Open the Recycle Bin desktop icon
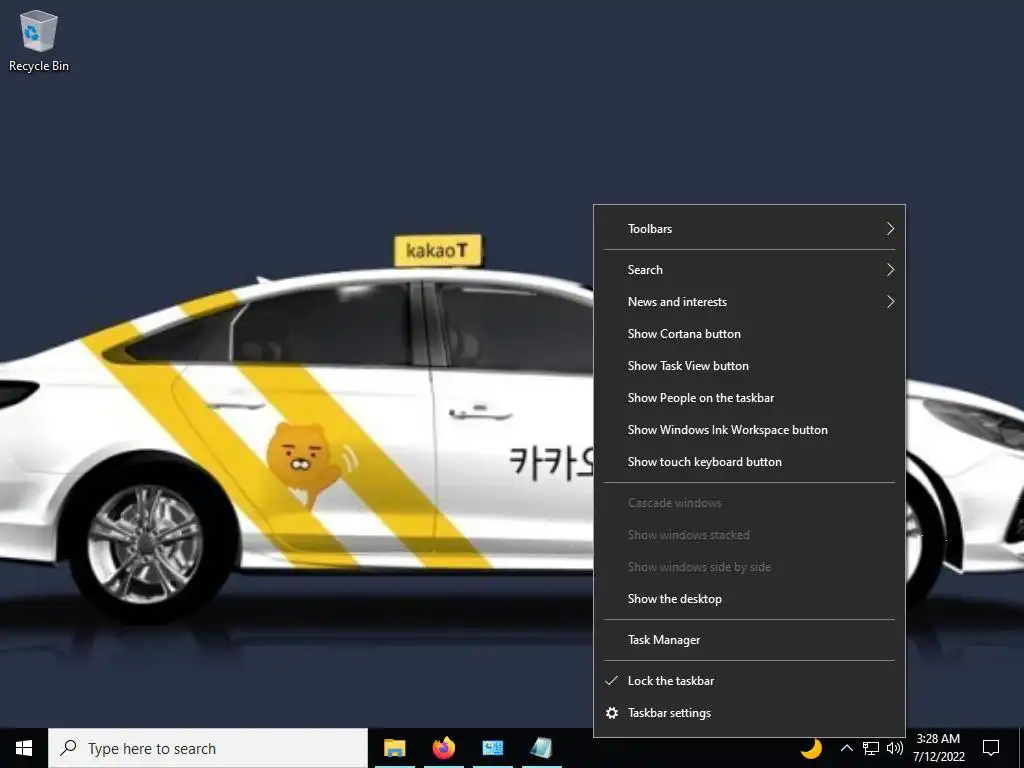This screenshot has width=1024, height=768. [39, 40]
